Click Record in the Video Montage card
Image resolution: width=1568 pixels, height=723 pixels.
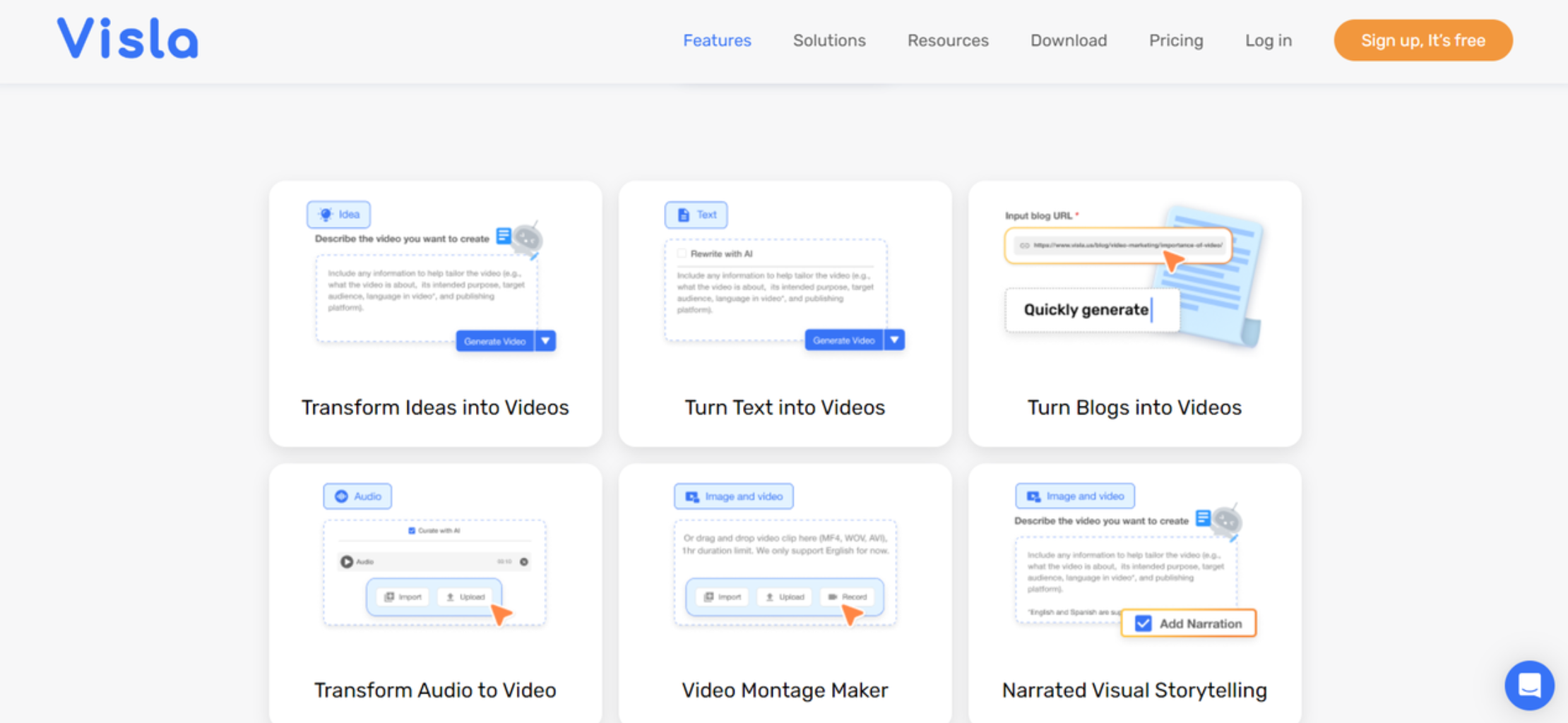click(x=848, y=597)
